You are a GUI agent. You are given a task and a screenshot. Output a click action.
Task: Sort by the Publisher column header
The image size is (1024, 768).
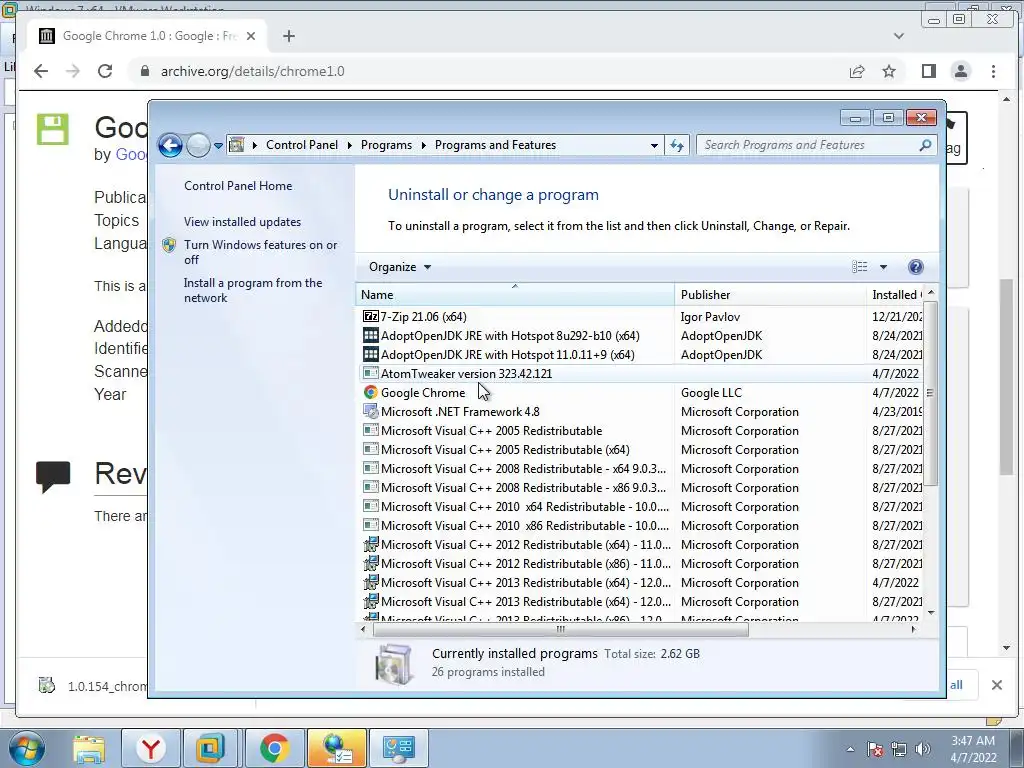770,295
